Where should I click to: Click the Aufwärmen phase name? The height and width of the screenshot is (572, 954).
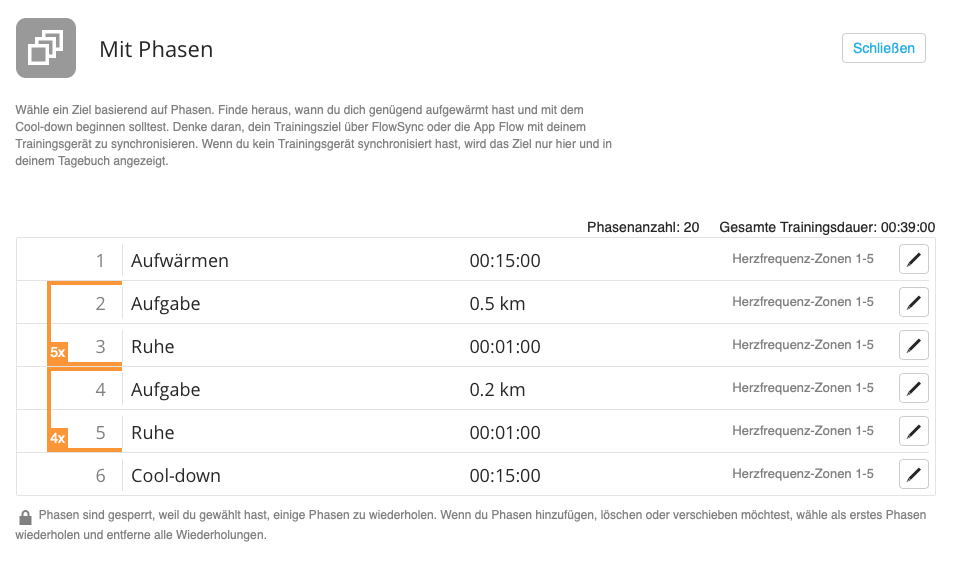pyautogui.click(x=180, y=261)
